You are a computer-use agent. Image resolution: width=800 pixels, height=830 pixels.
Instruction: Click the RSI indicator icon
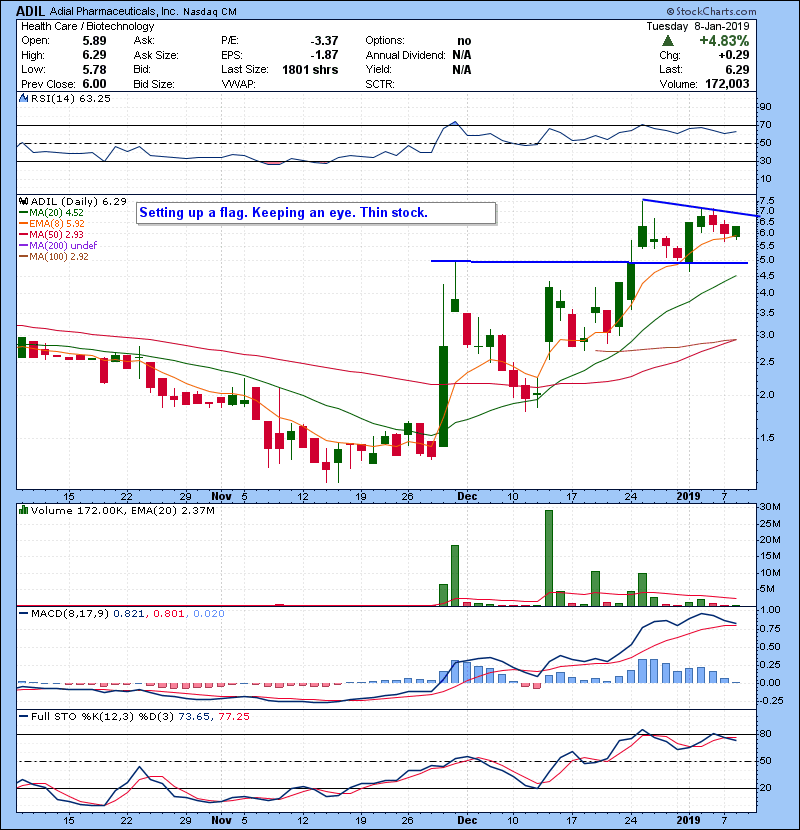pyautogui.click(x=23, y=98)
